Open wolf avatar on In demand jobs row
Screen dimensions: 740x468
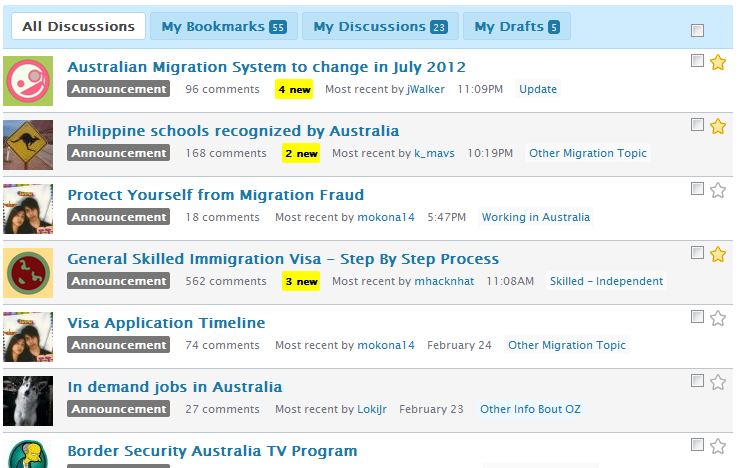pyautogui.click(x=28, y=401)
